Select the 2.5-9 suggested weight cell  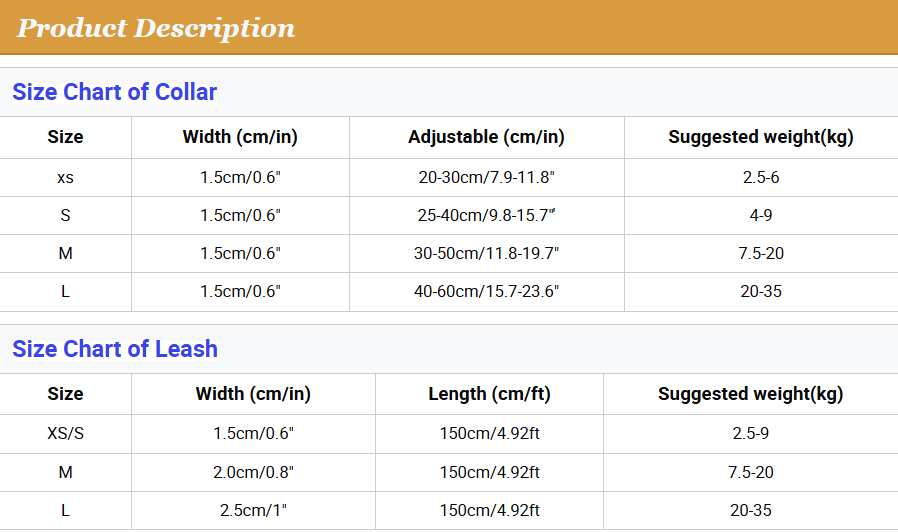pyautogui.click(x=750, y=434)
